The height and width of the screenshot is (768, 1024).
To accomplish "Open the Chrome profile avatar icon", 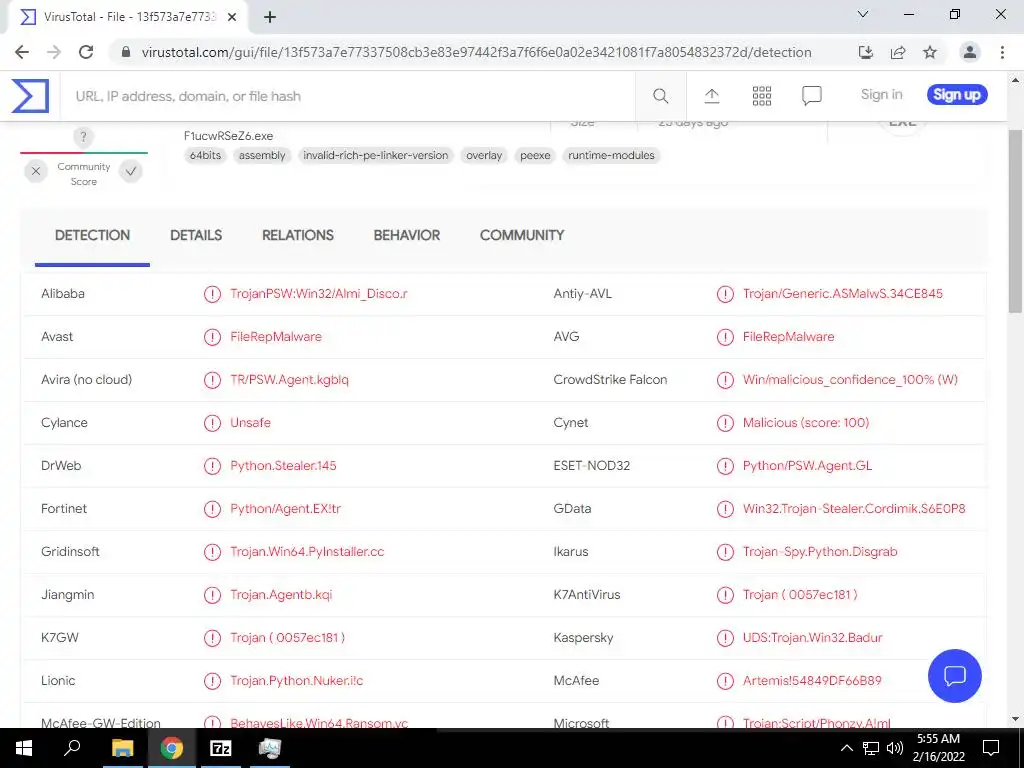I will [x=970, y=52].
